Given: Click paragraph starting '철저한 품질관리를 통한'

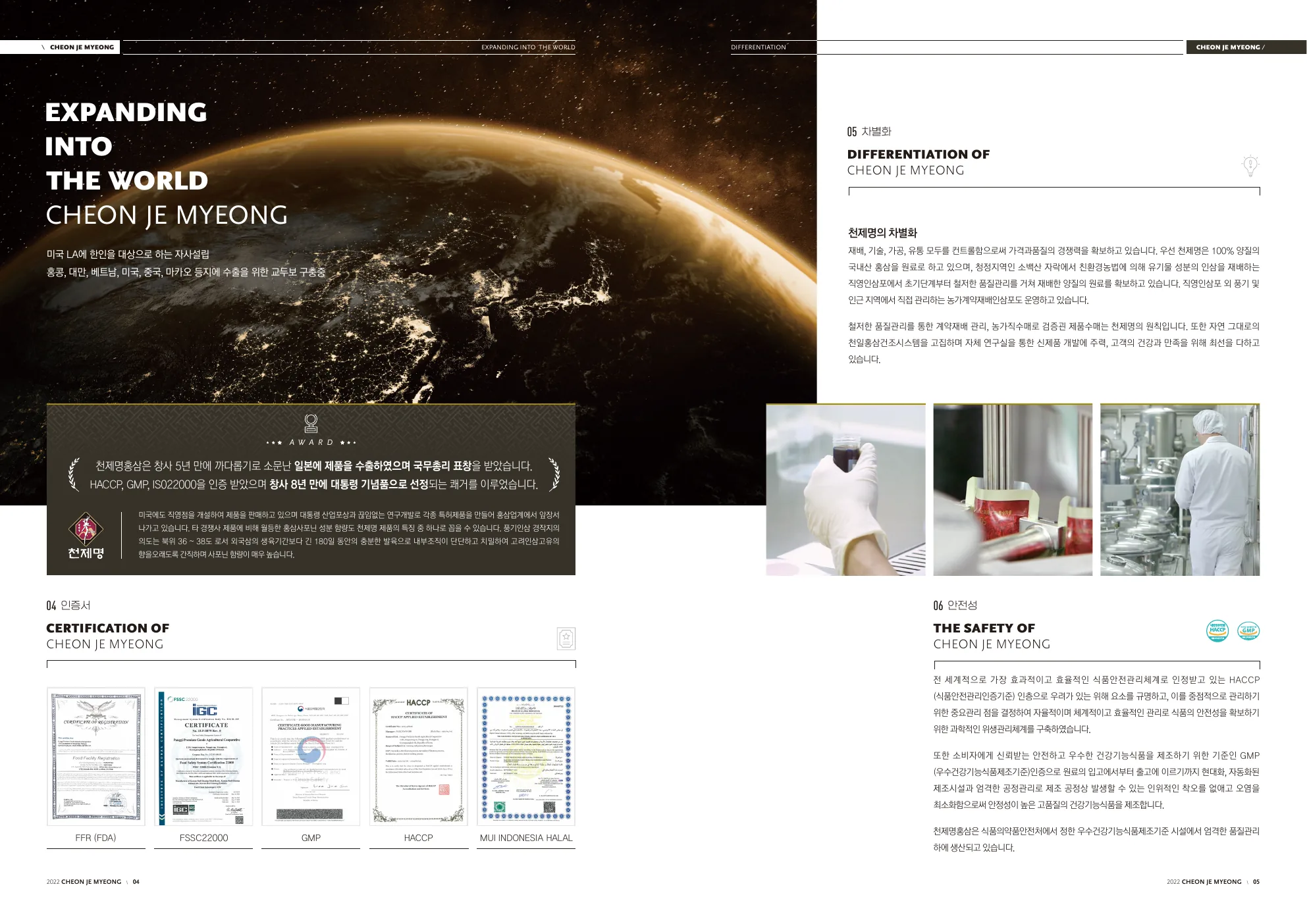Looking at the screenshot, I should pyautogui.click(x=1054, y=343).
